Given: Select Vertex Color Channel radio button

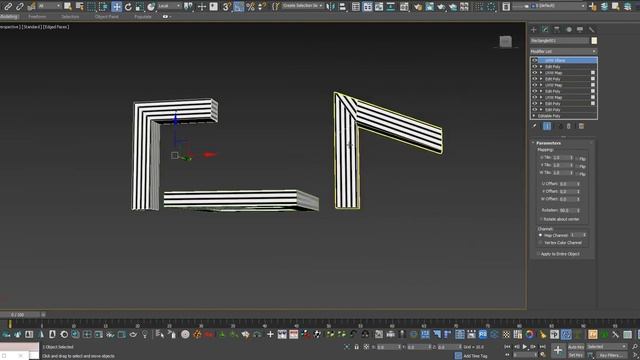Looking at the screenshot, I should pyautogui.click(x=540, y=243).
